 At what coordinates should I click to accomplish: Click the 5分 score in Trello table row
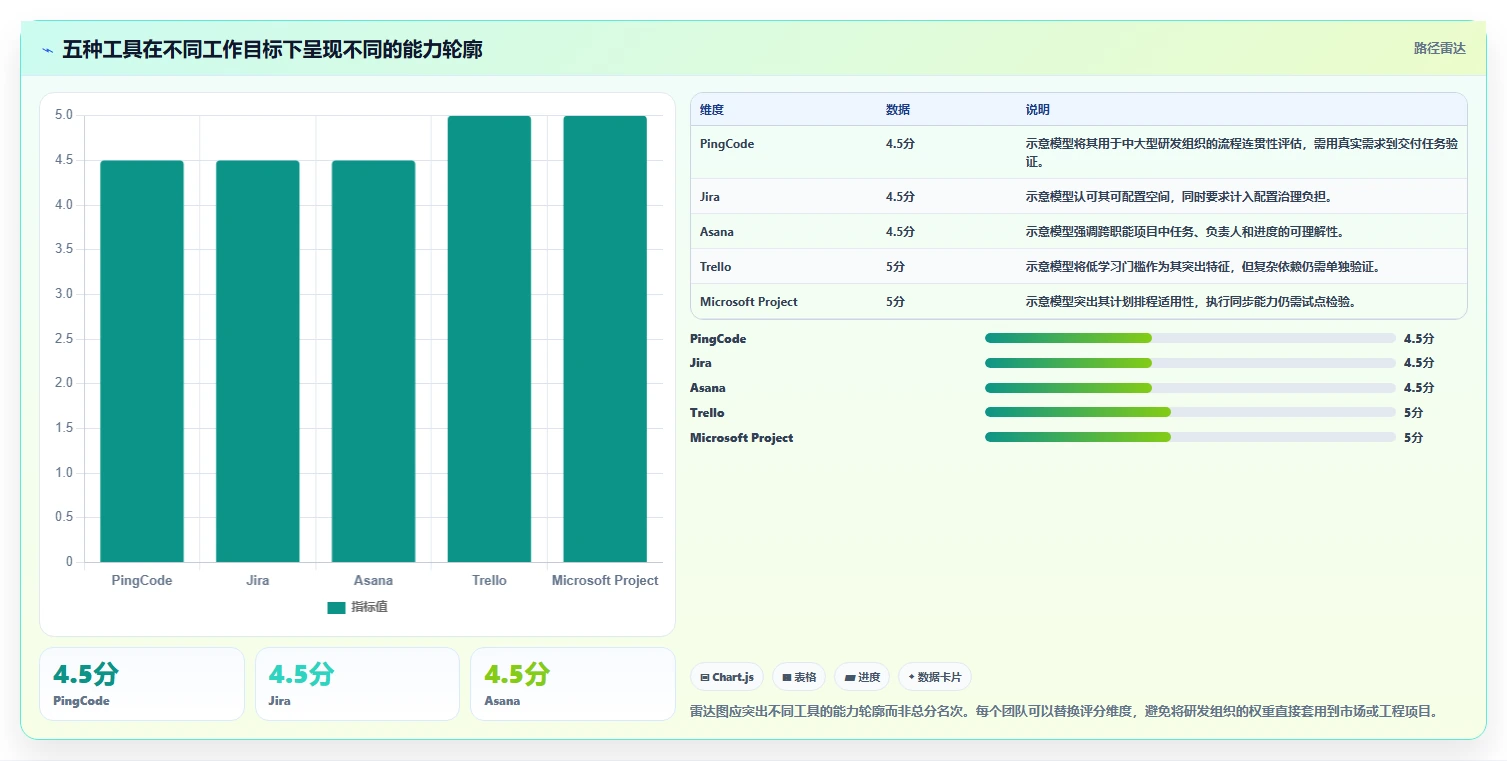pos(895,267)
